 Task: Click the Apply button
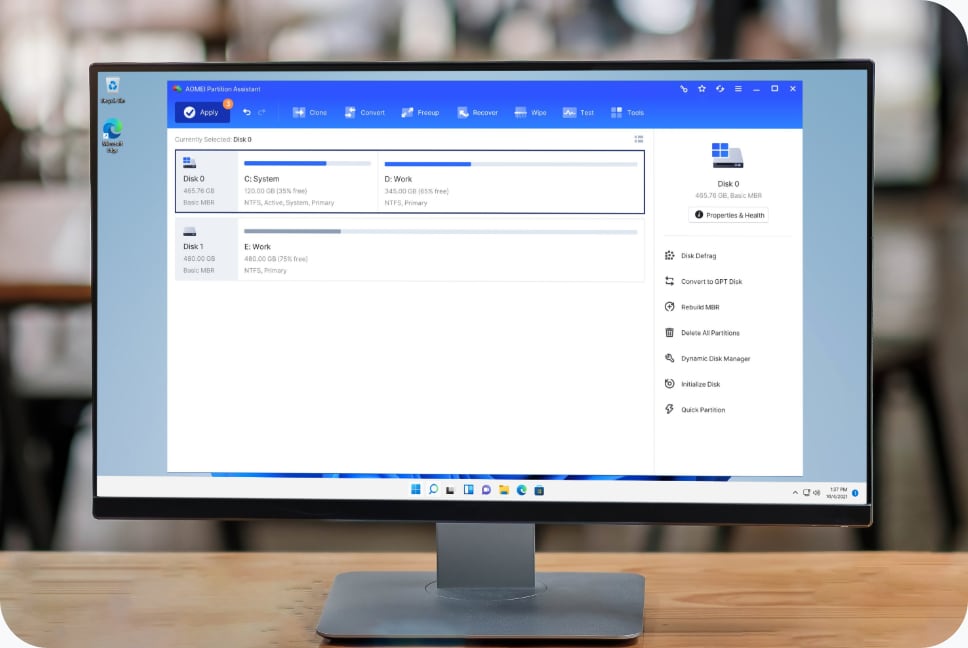(x=202, y=112)
